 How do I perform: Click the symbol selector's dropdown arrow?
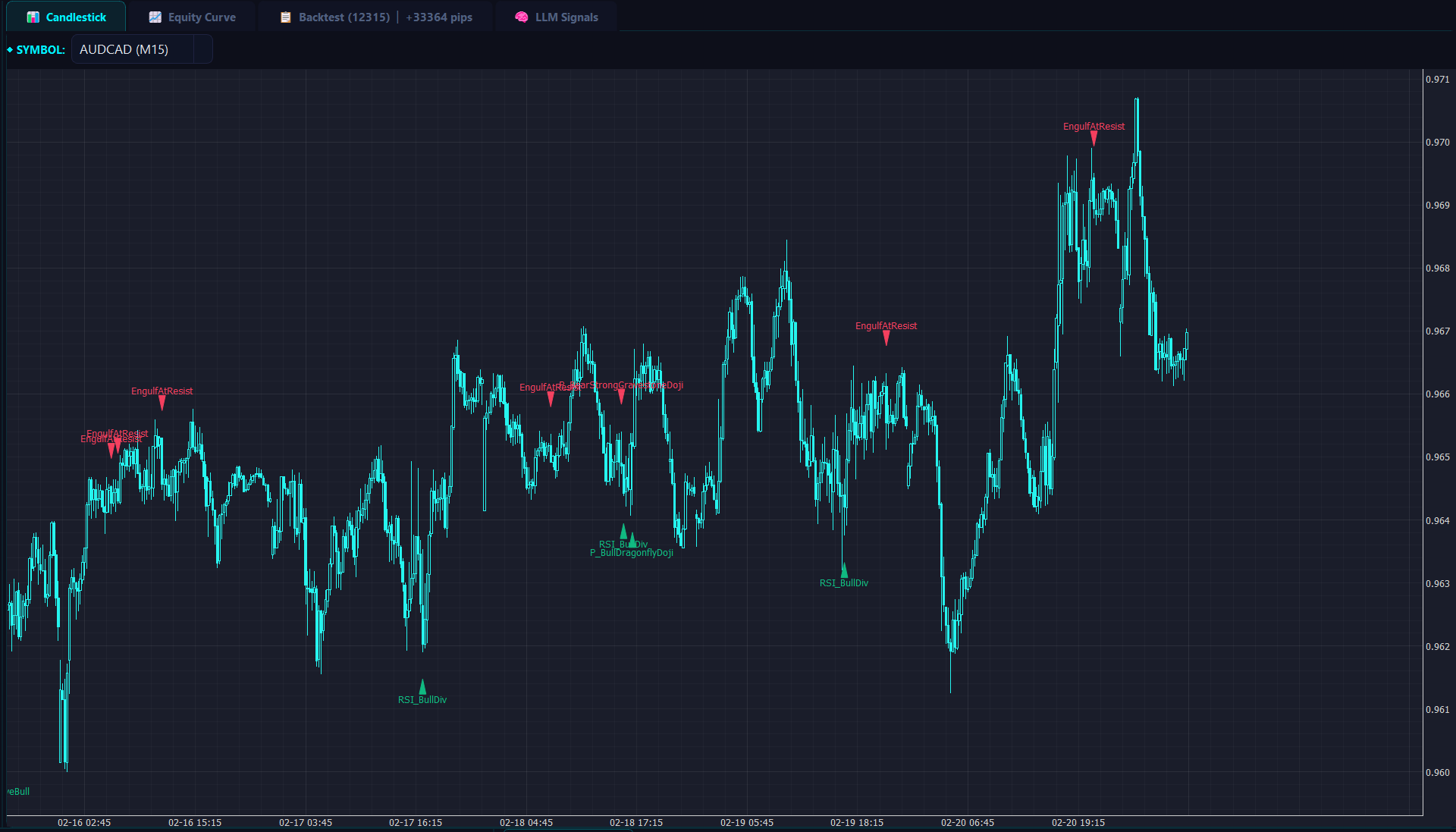202,49
